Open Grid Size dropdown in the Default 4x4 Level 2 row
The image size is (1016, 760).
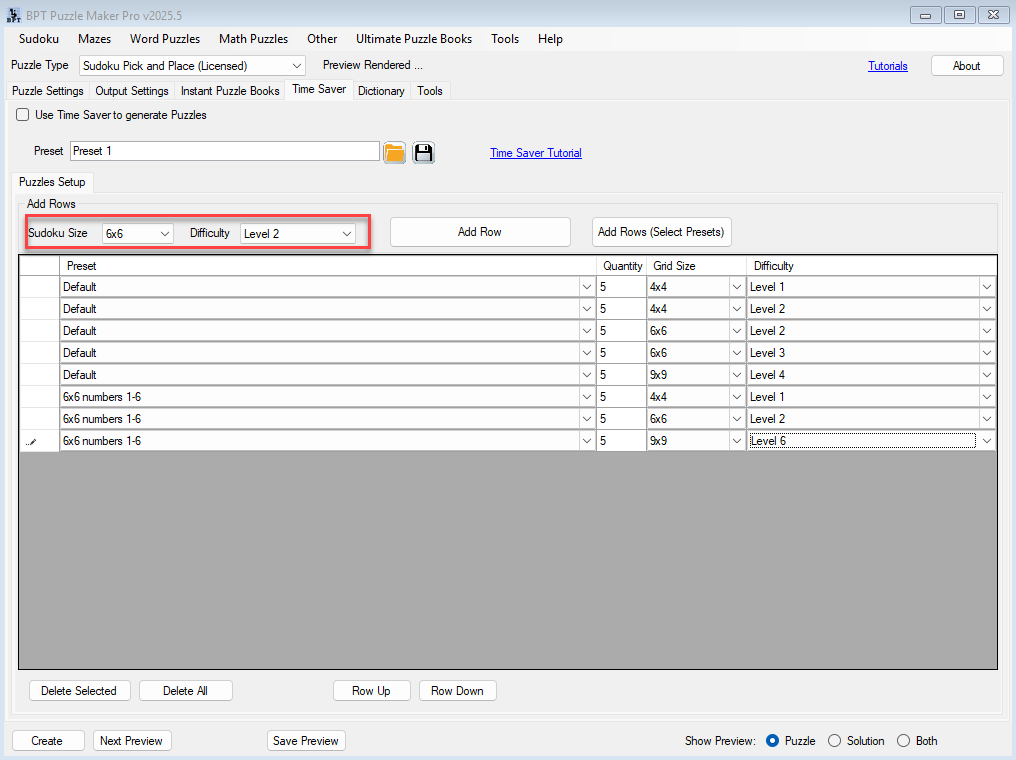click(737, 309)
